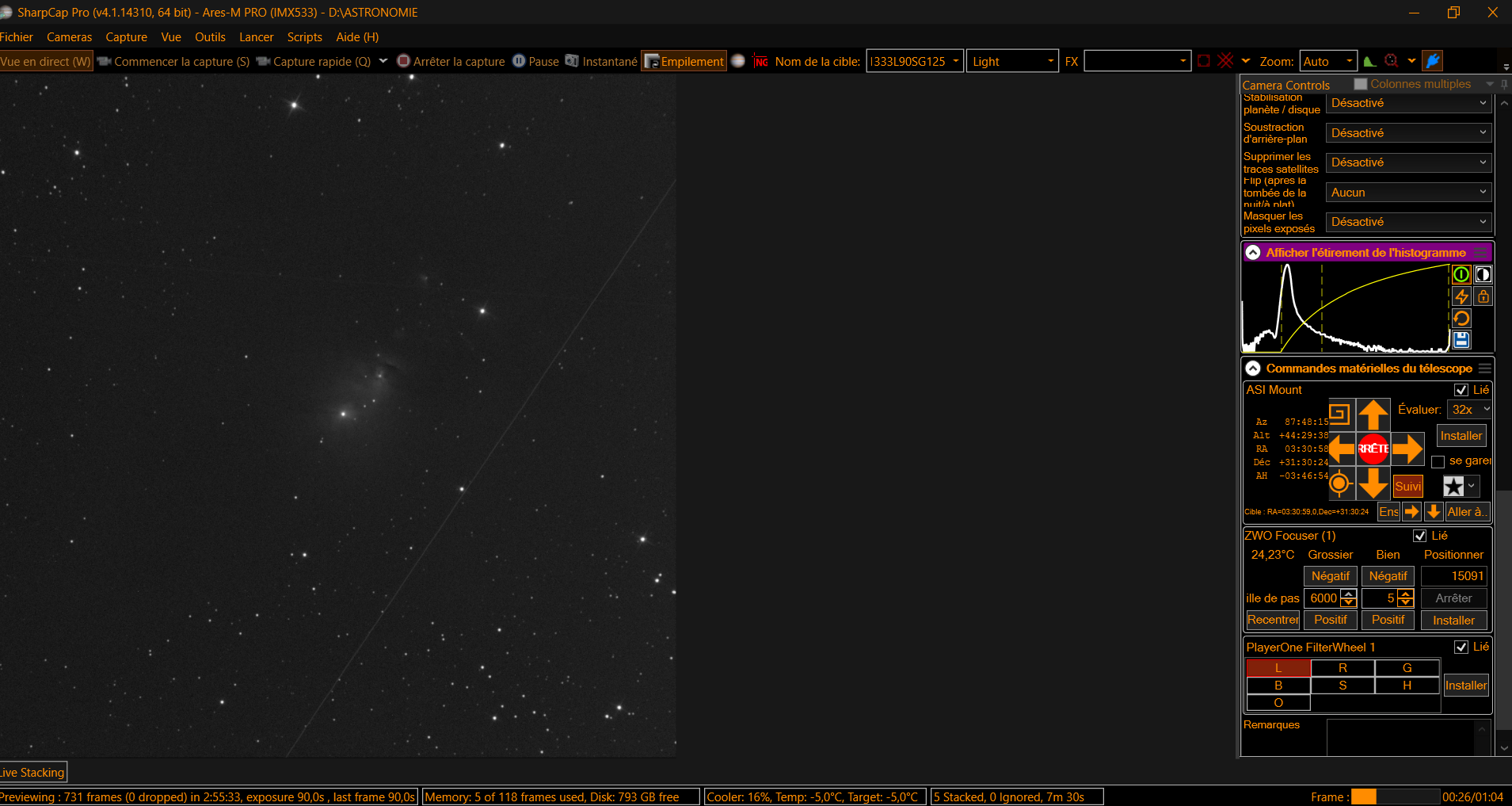Click the spiral search icon on mount
This screenshot has width=1512, height=806.
point(1339,414)
